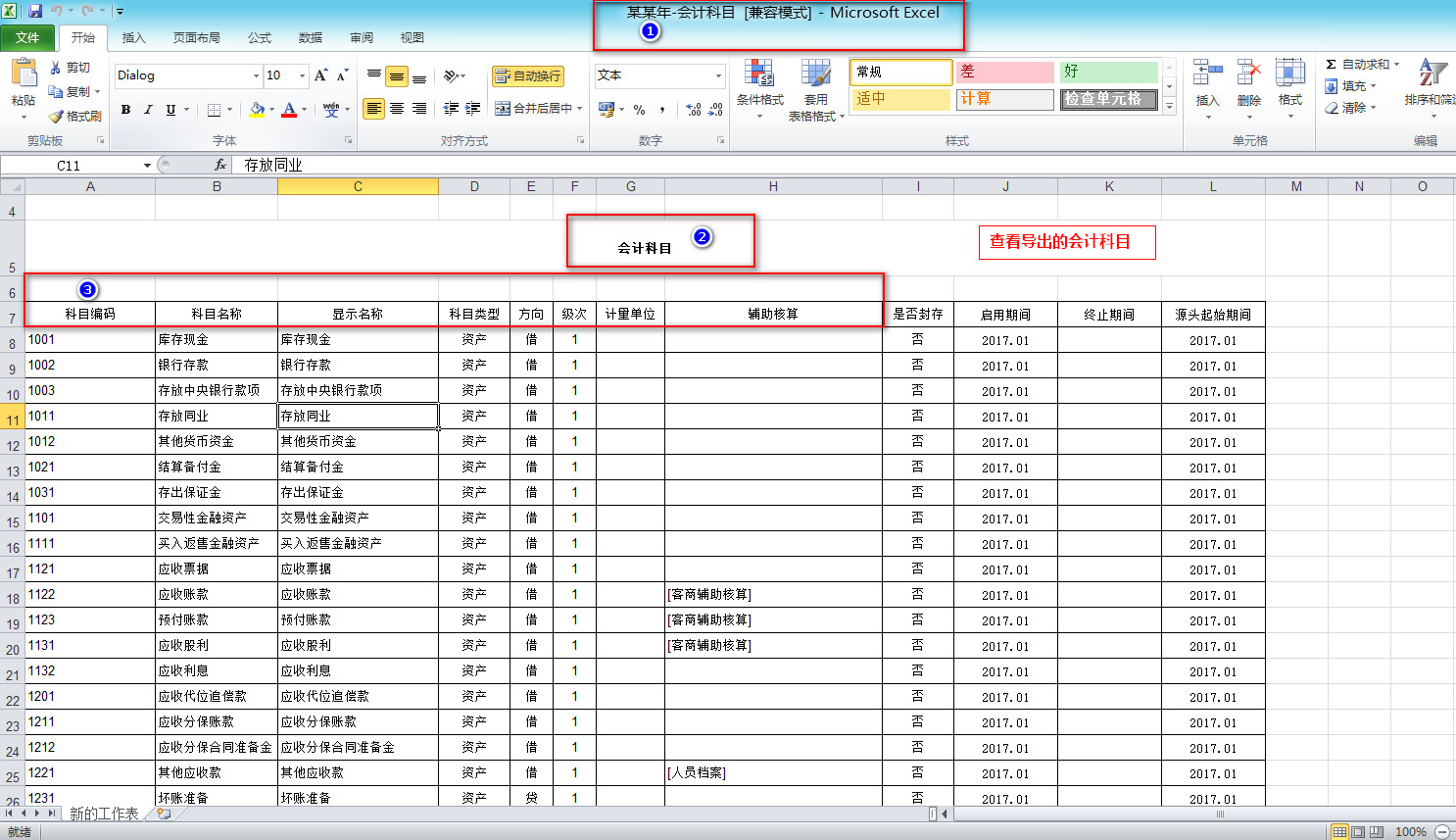Expand the number format dropdown showing 文本

tap(718, 75)
